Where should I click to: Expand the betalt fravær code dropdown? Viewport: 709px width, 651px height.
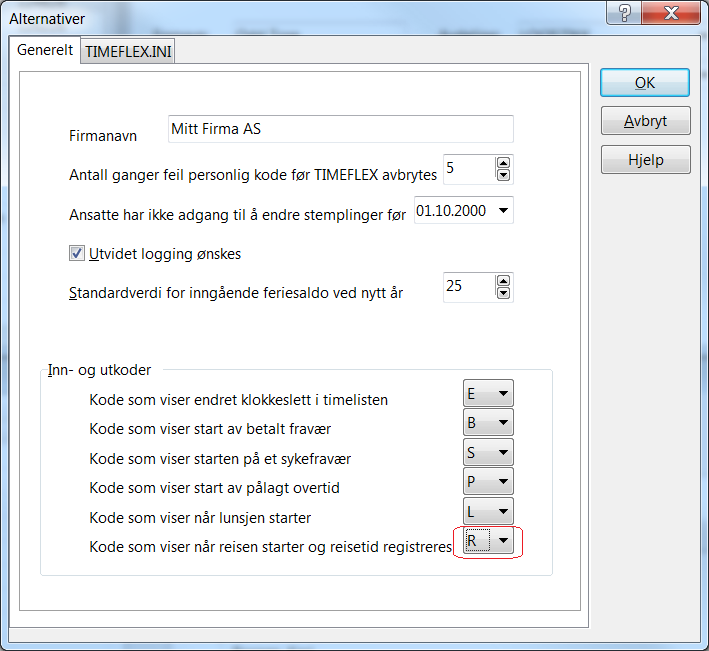(503, 423)
